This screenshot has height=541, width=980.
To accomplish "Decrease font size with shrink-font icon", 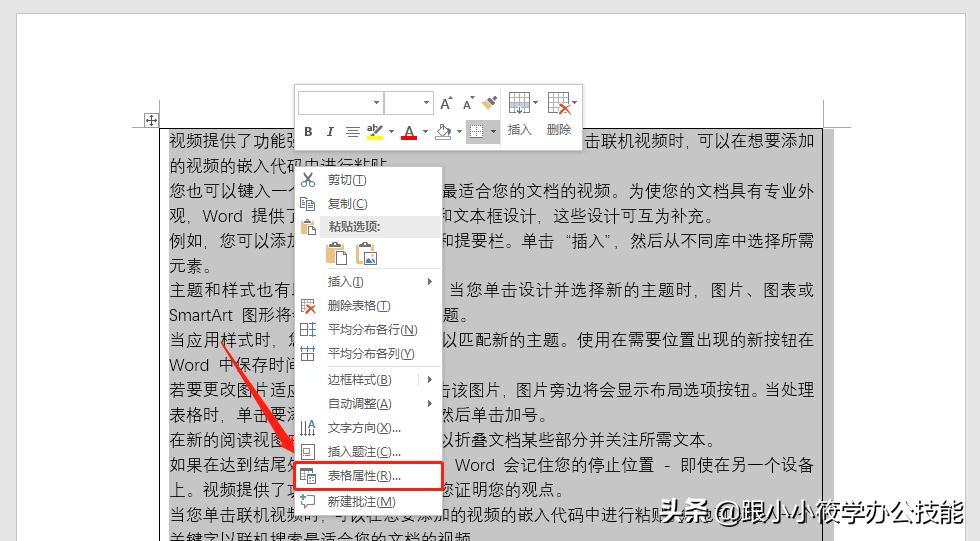I will click(x=468, y=103).
